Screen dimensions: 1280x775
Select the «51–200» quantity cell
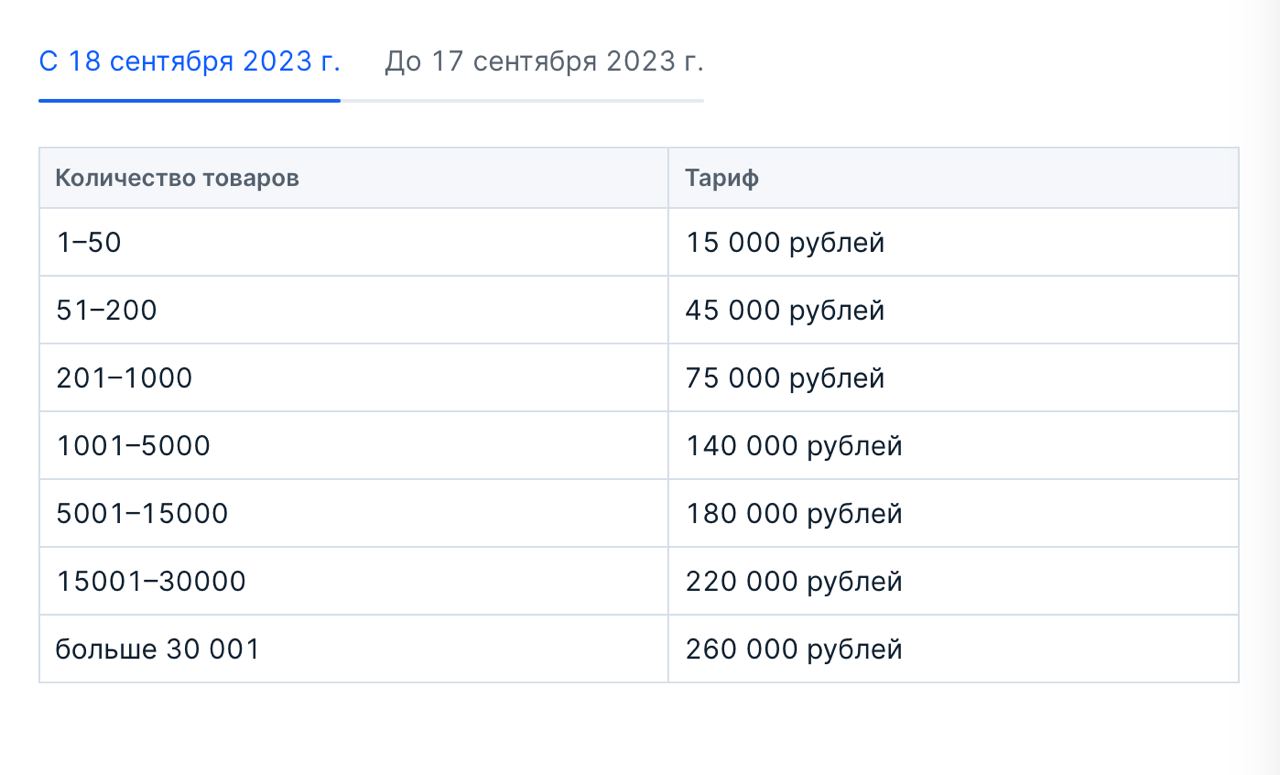(107, 311)
